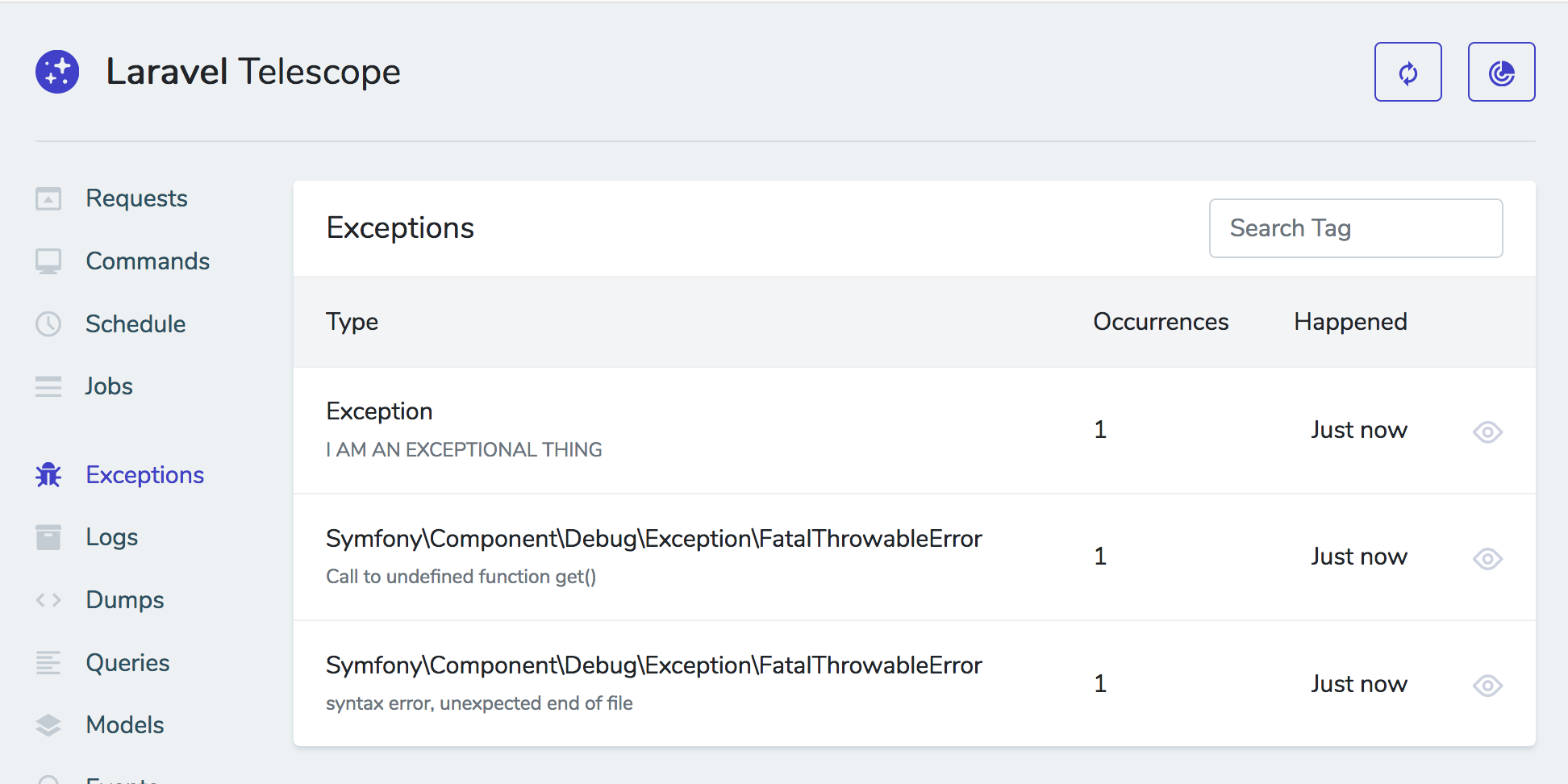Screen dimensions: 1568x784
Task: Open details of the 'Call to undefined function get()' error
Action: click(1487, 558)
